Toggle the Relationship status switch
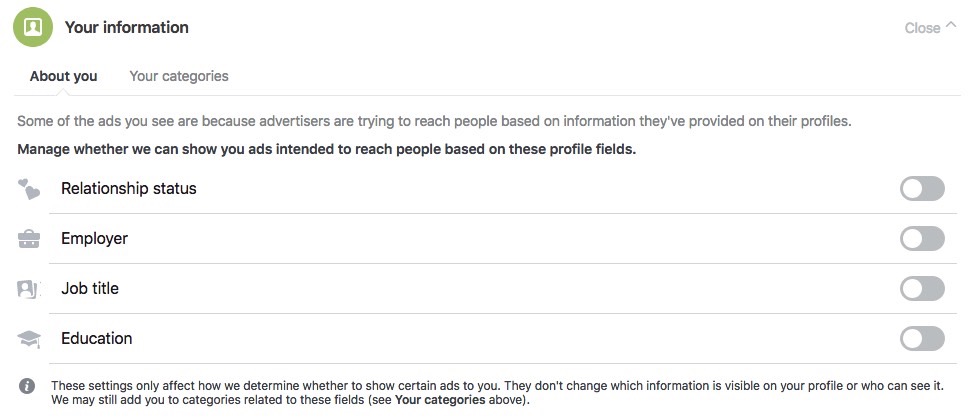 [922, 189]
